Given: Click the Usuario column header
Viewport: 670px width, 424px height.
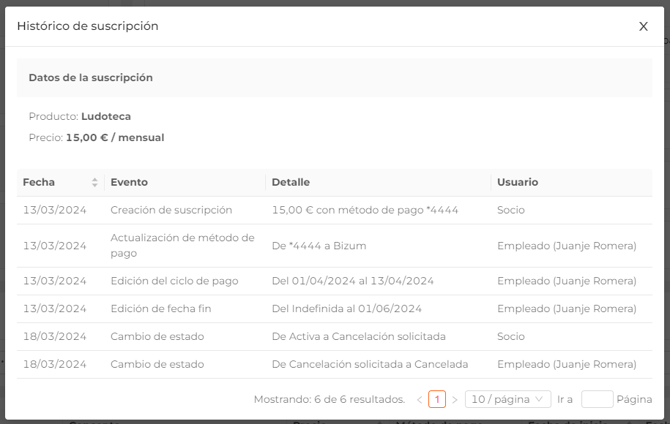Looking at the screenshot, I should (517, 182).
